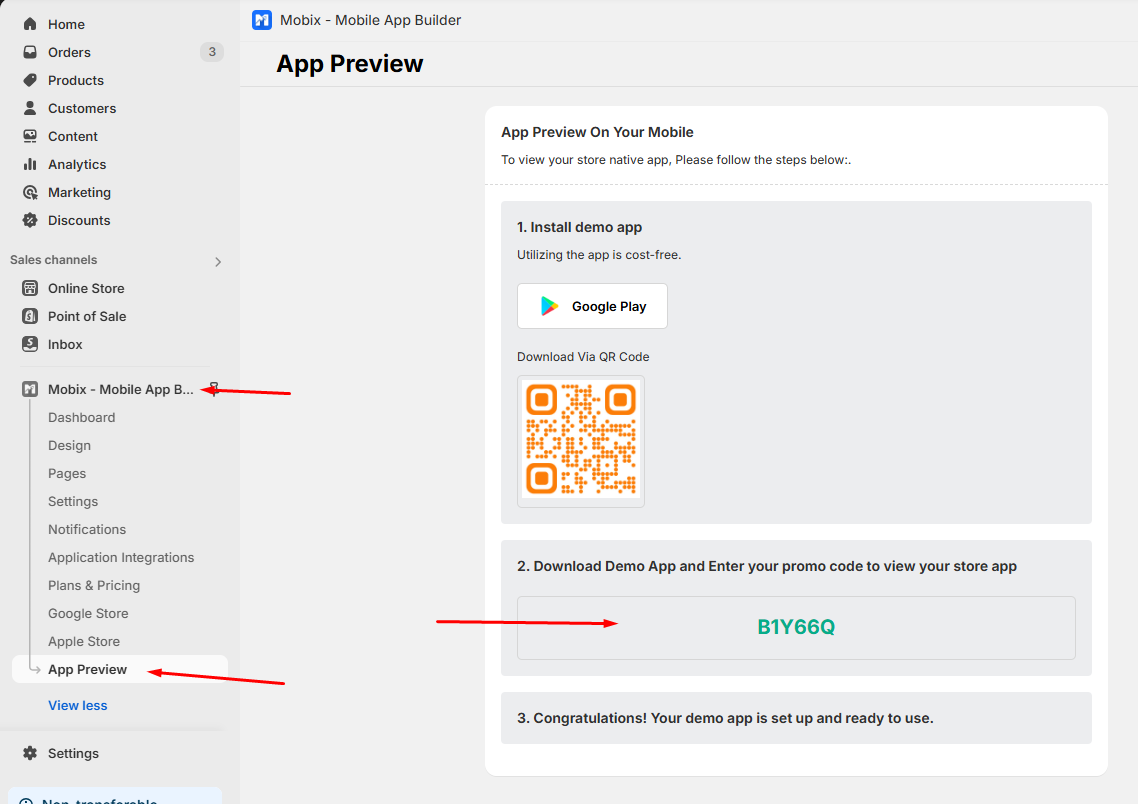
Task: Select the App Preview subpage
Action: click(120, 669)
